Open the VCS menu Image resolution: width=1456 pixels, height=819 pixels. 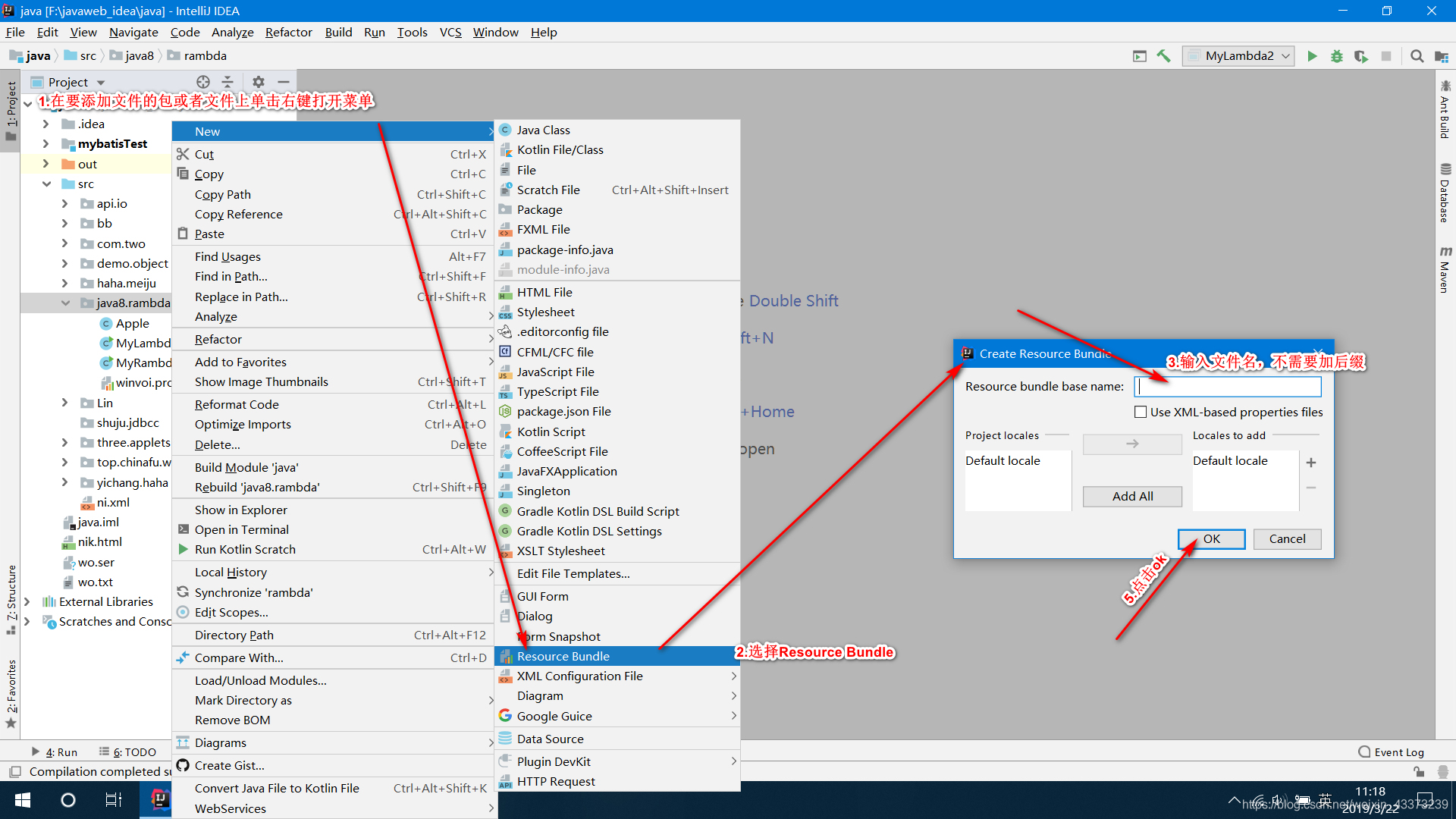[x=450, y=32]
